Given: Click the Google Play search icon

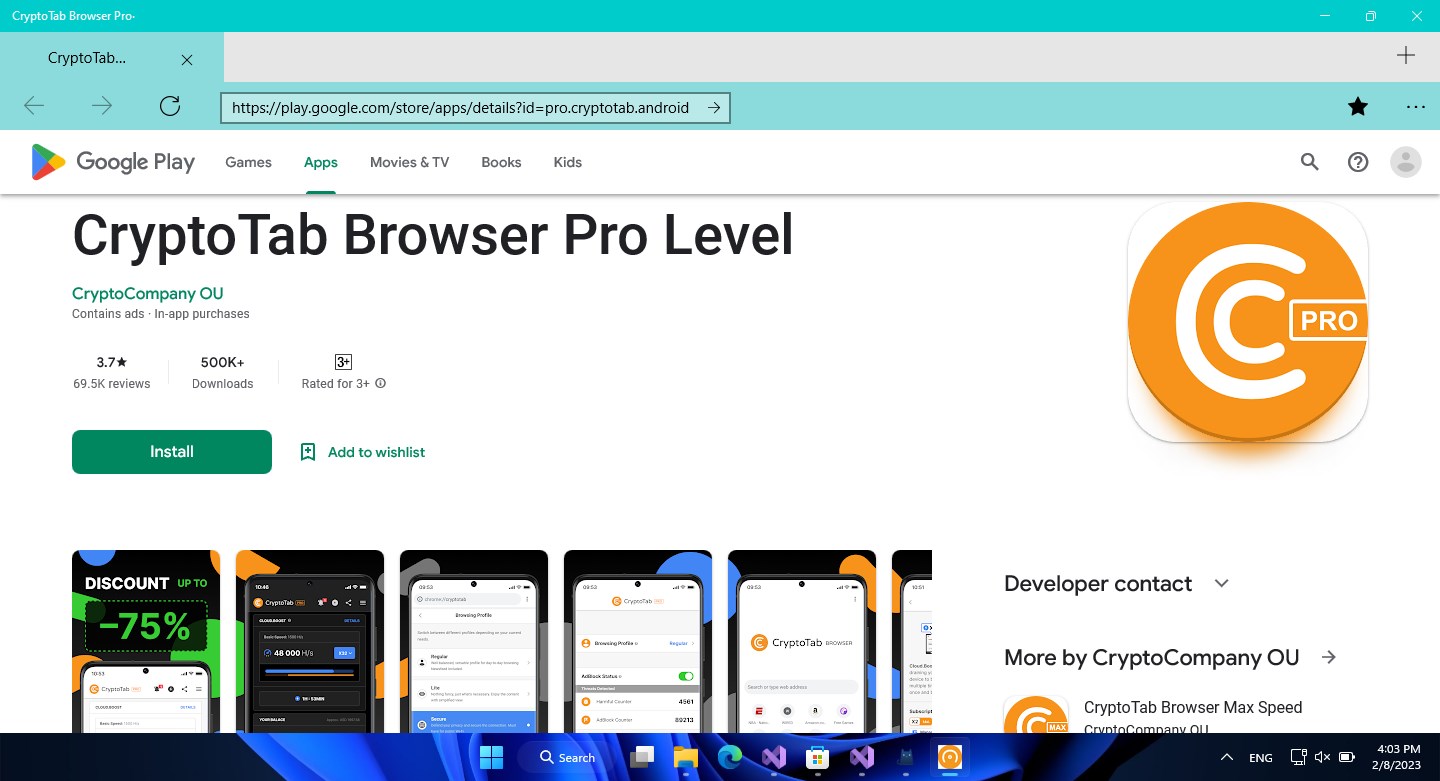Looking at the screenshot, I should (1310, 162).
